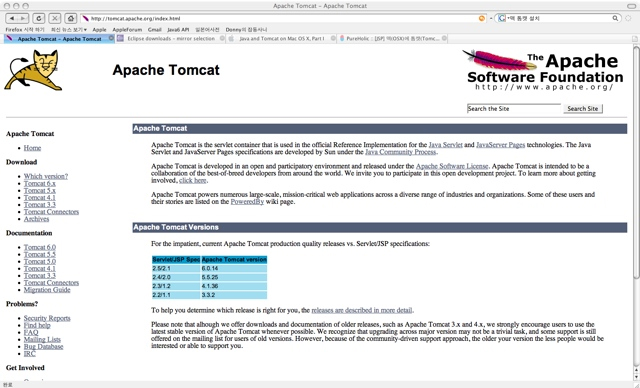Follow the JavaServer Pages link
This screenshot has width=640, height=388.
click(x=500, y=145)
